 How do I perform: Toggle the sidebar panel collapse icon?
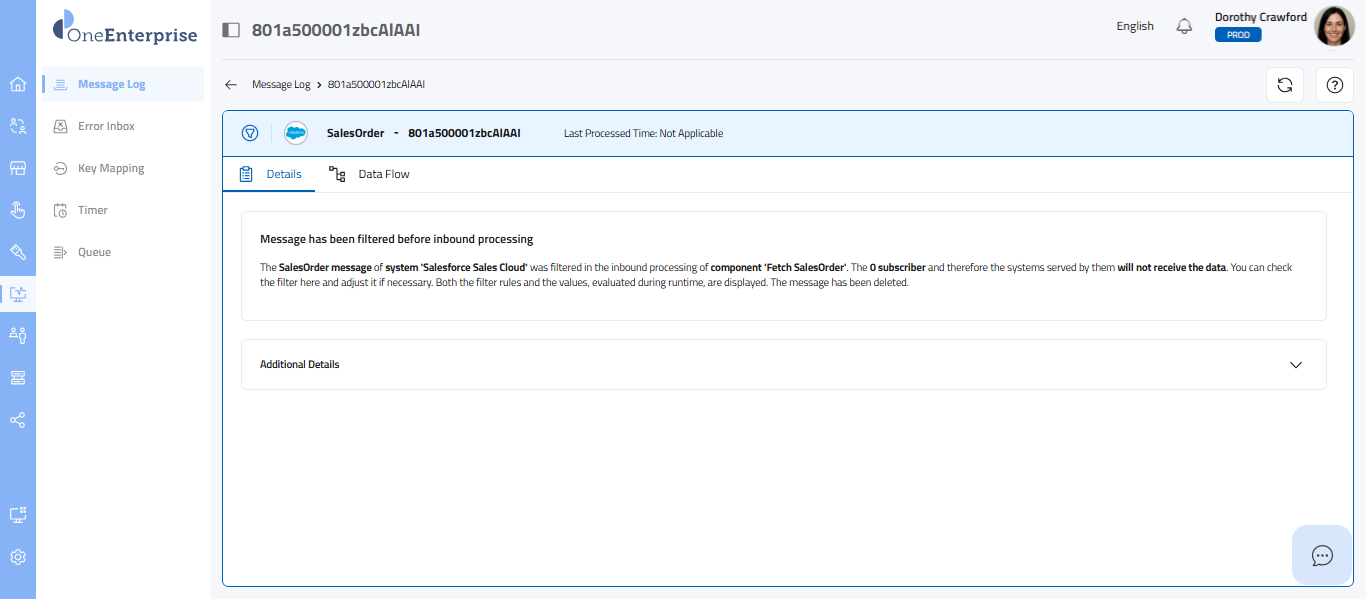[x=231, y=30]
